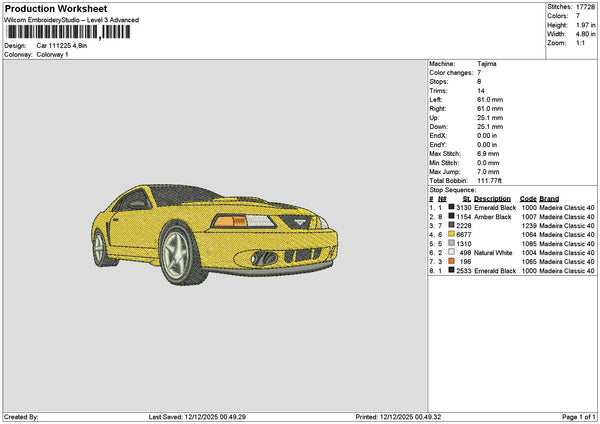
Task: Click the dark gray swatch for stop 3
Action: pyautogui.click(x=451, y=225)
